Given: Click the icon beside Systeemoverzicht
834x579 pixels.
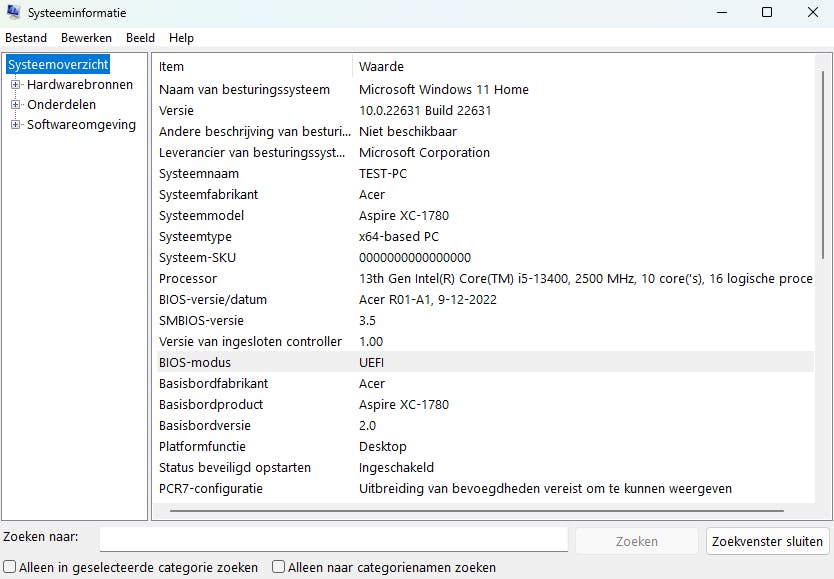Looking at the screenshot, I should (x=10, y=64).
